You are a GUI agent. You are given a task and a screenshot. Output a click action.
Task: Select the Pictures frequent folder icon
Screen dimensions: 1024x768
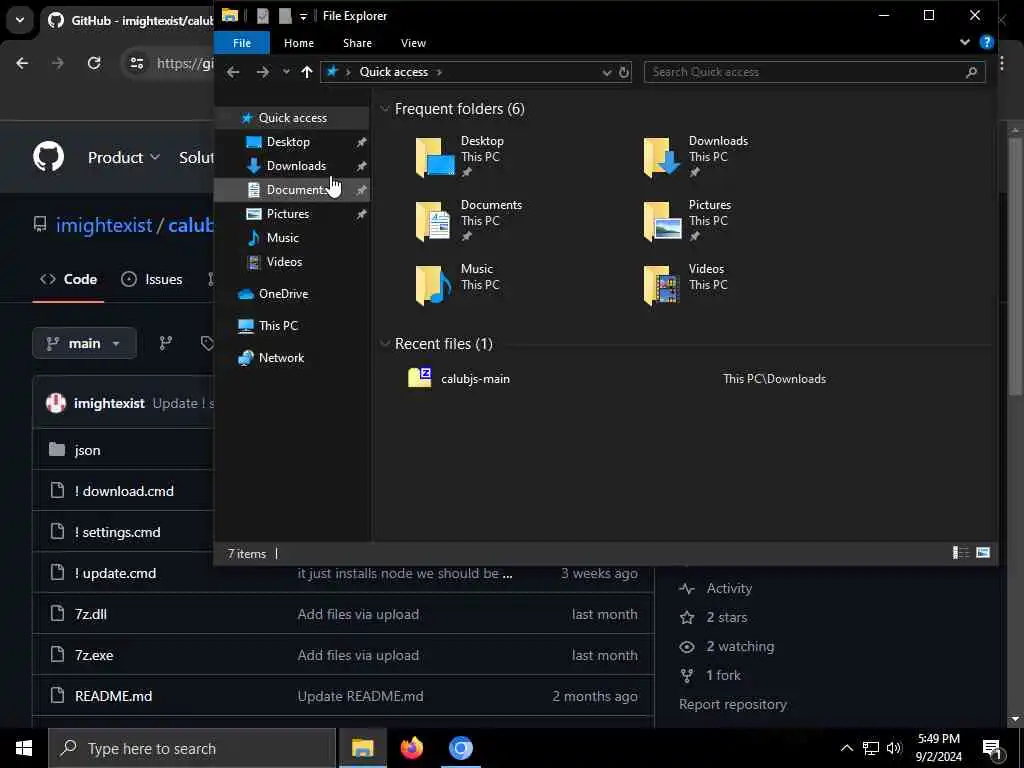[x=662, y=221]
